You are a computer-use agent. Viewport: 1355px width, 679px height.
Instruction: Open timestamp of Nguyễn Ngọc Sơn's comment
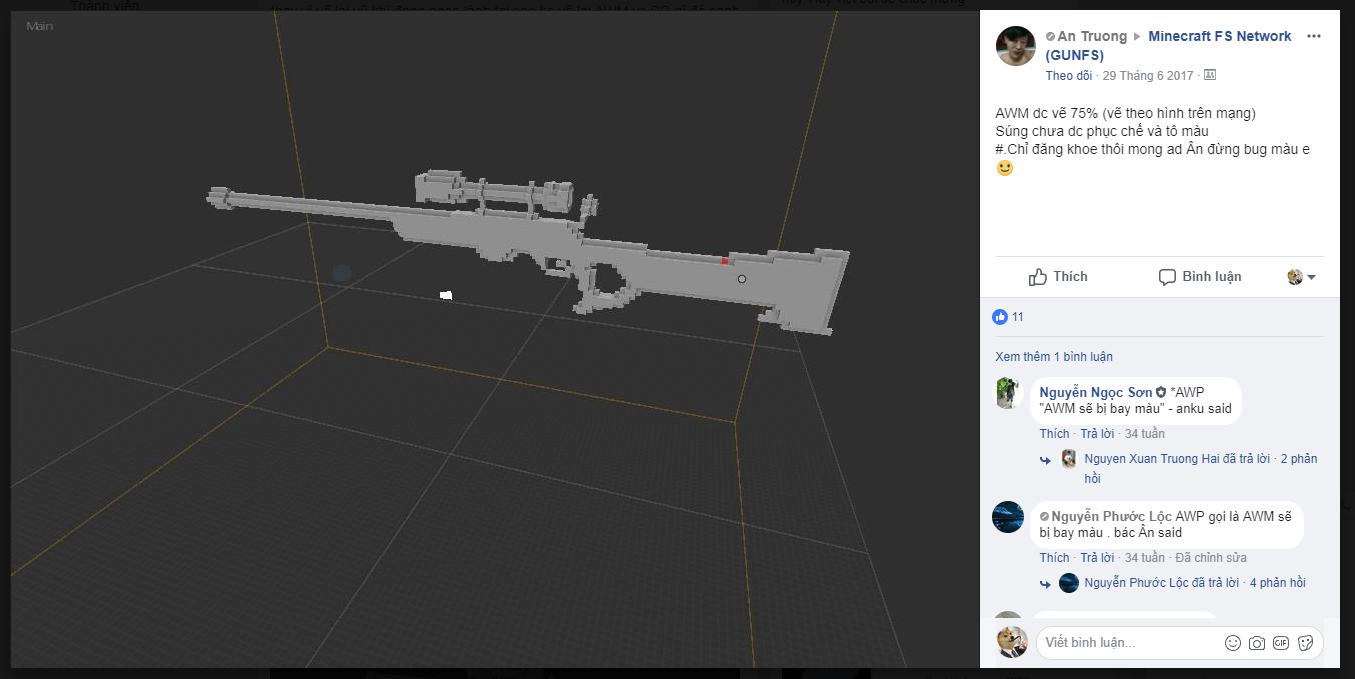pyautogui.click(x=1145, y=434)
